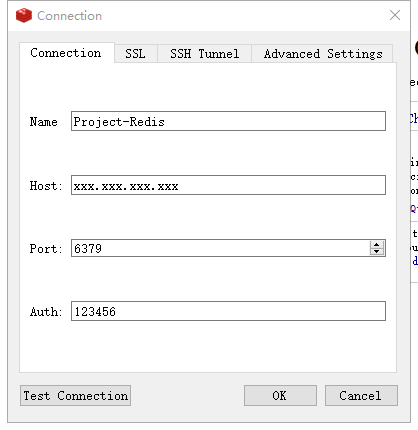Viewport: 418px width, 430px height.
Task: Increase port with the up arrow
Action: (377, 244)
